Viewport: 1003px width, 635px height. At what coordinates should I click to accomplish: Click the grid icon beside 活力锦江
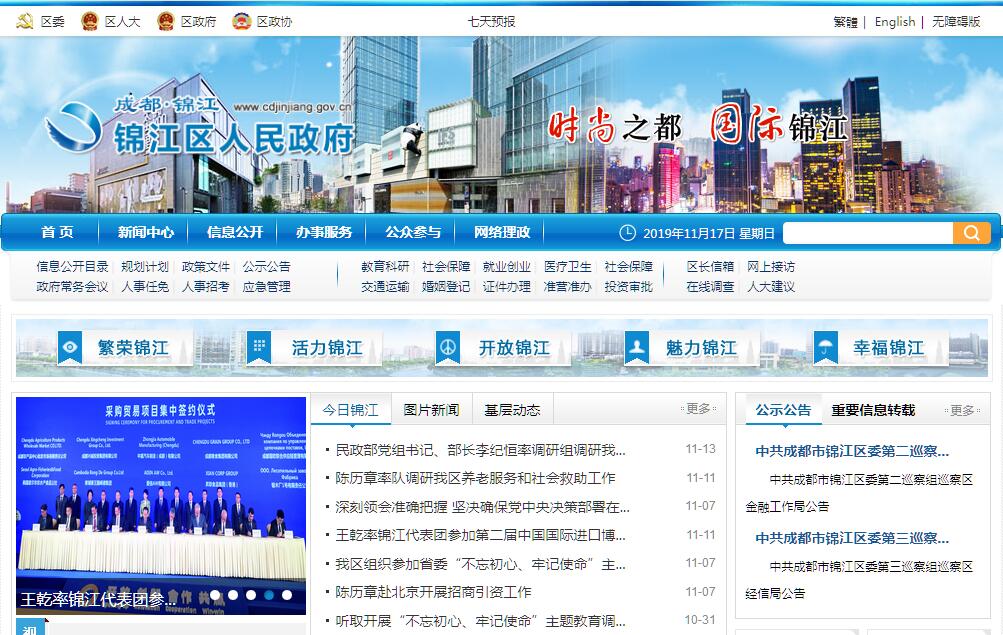point(259,348)
